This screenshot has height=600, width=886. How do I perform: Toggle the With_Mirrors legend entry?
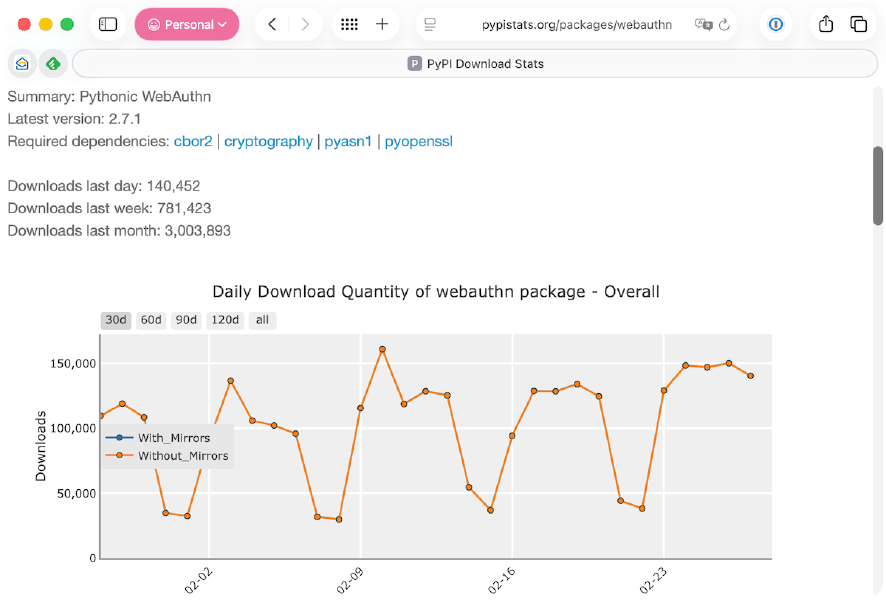point(176,438)
